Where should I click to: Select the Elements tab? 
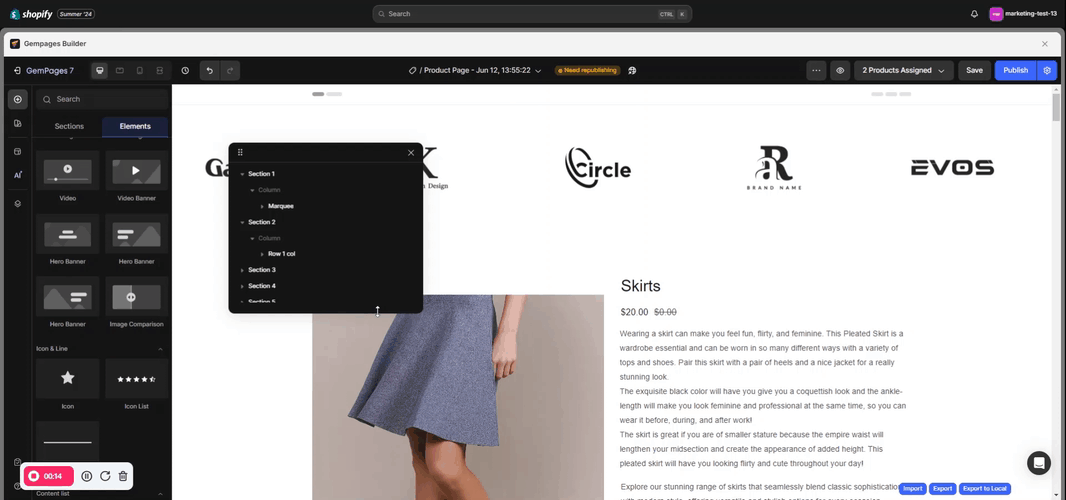(x=135, y=126)
